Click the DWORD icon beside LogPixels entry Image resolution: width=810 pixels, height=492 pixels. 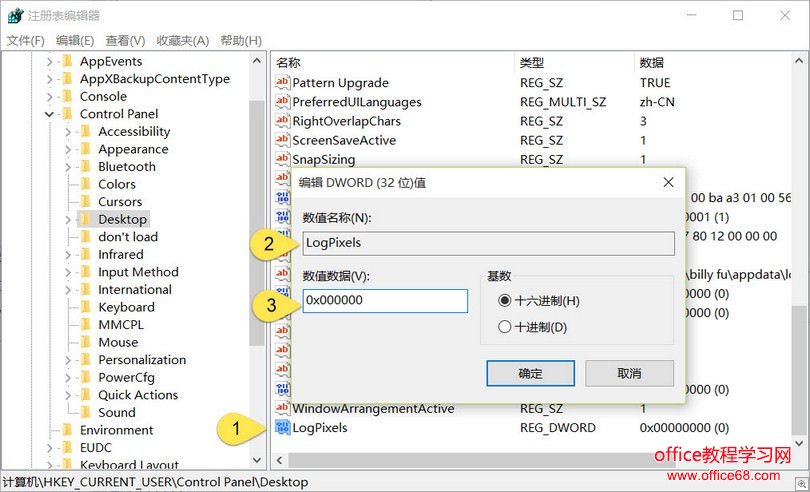coord(283,427)
